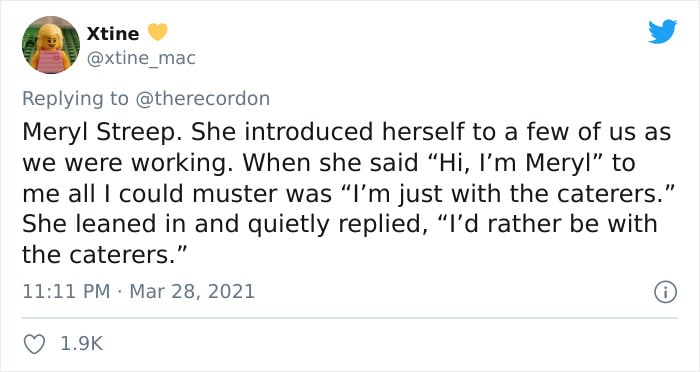Click the 1.9K likes count
700x372 pixels.
click(x=81, y=344)
